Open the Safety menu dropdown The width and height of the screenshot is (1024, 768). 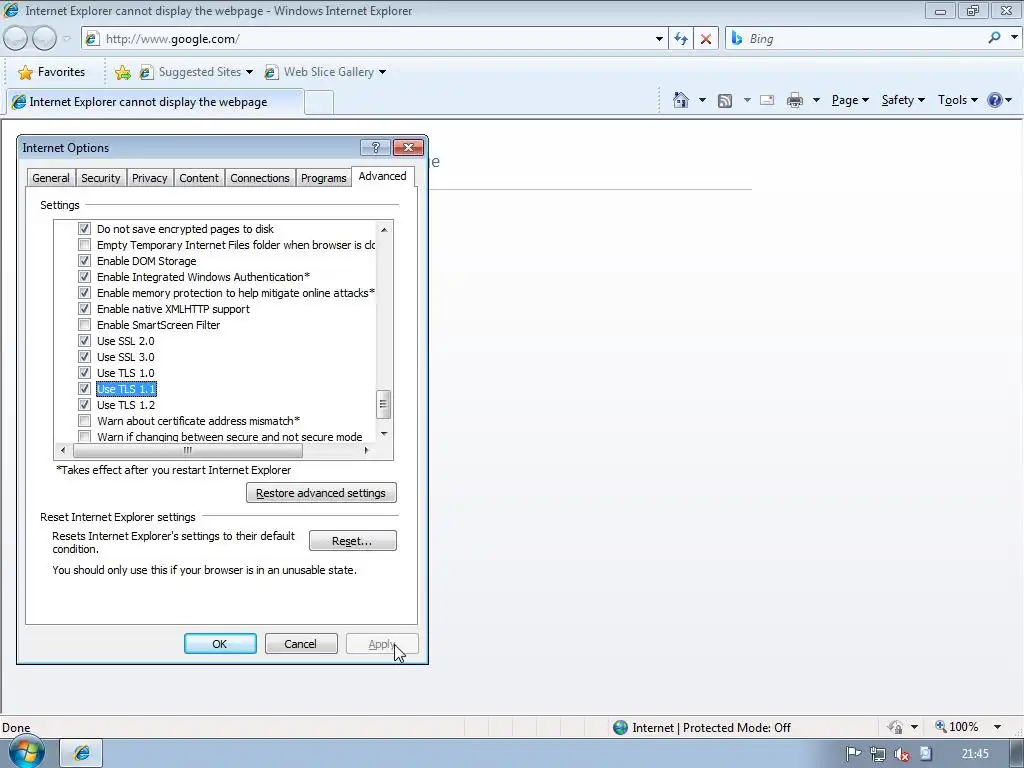[x=903, y=100]
